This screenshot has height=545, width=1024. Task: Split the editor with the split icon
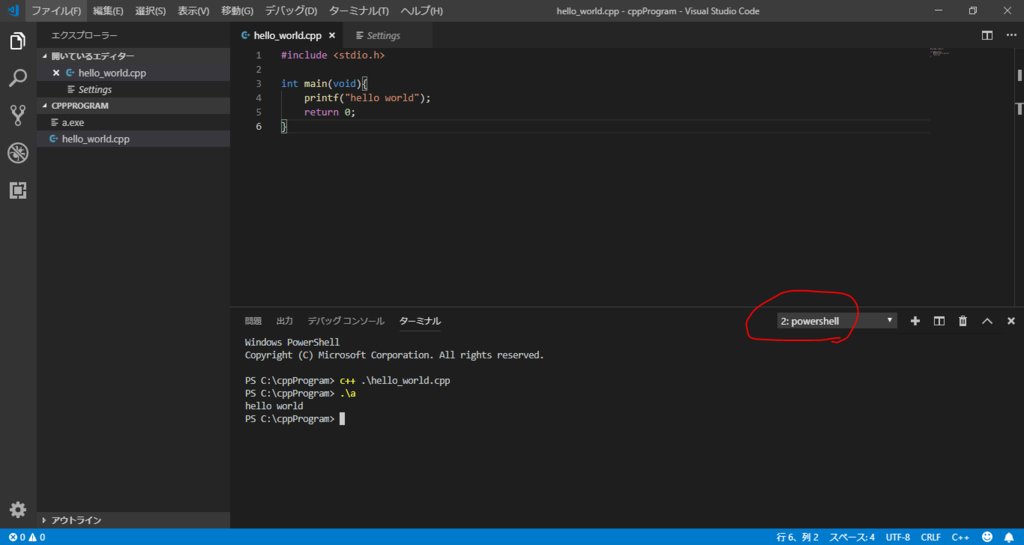click(987, 36)
